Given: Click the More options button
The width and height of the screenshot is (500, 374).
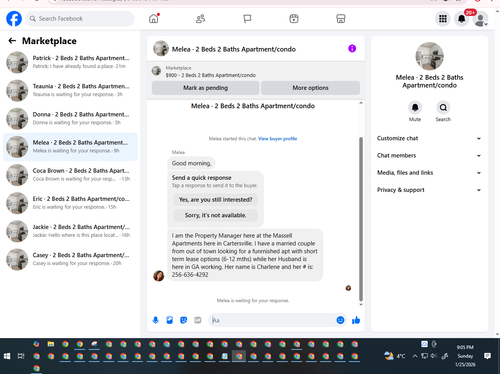Looking at the screenshot, I should [x=310, y=88].
